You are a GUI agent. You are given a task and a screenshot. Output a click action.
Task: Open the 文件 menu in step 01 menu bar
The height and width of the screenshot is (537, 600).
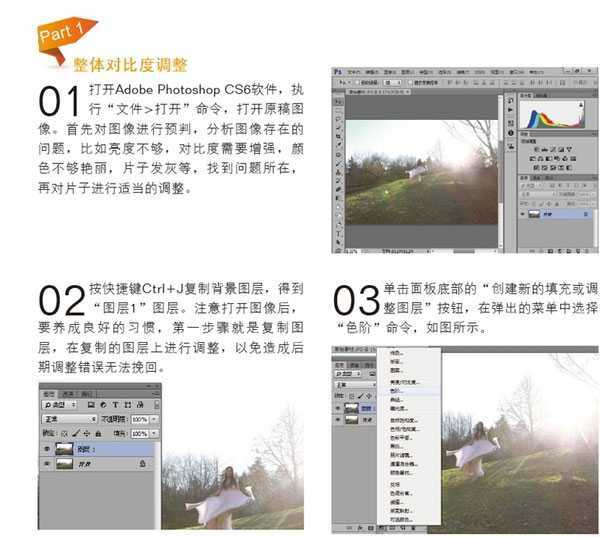click(x=354, y=72)
